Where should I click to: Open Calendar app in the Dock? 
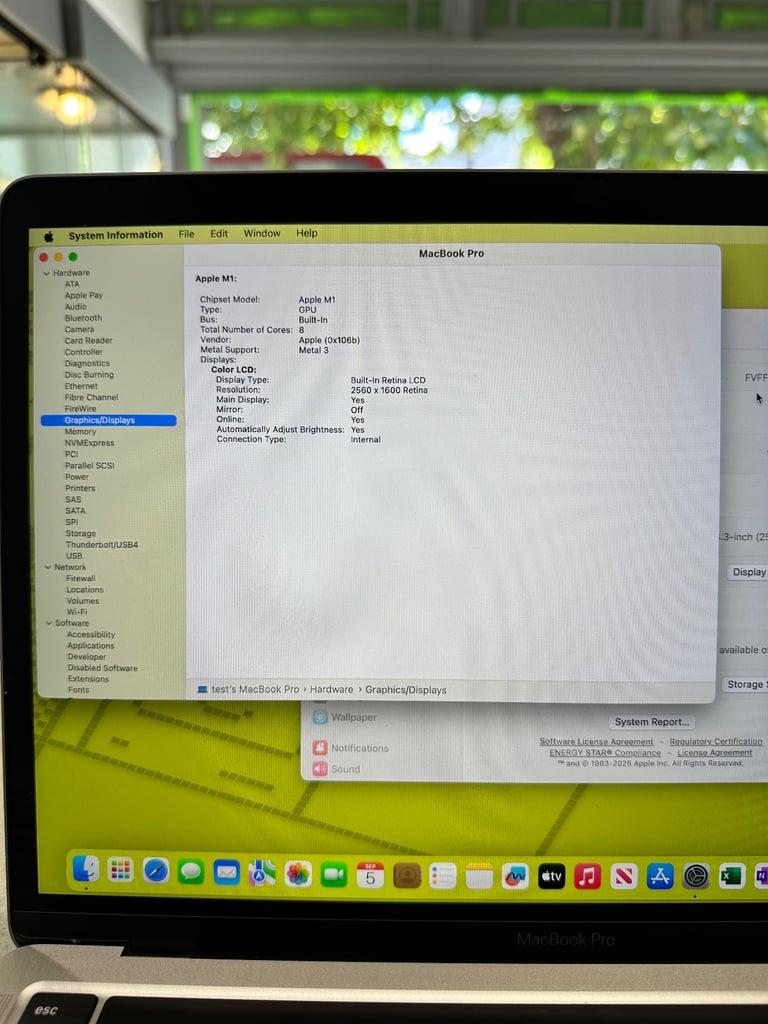(370, 875)
